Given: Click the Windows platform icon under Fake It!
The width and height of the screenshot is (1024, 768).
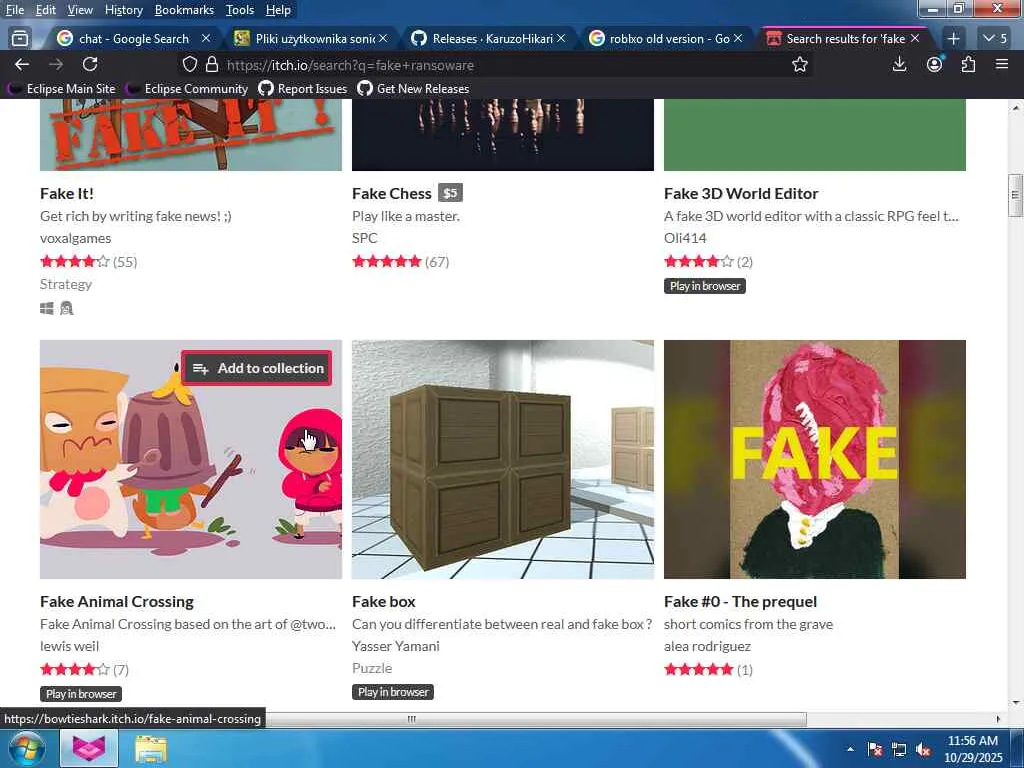Looking at the screenshot, I should (x=46, y=308).
